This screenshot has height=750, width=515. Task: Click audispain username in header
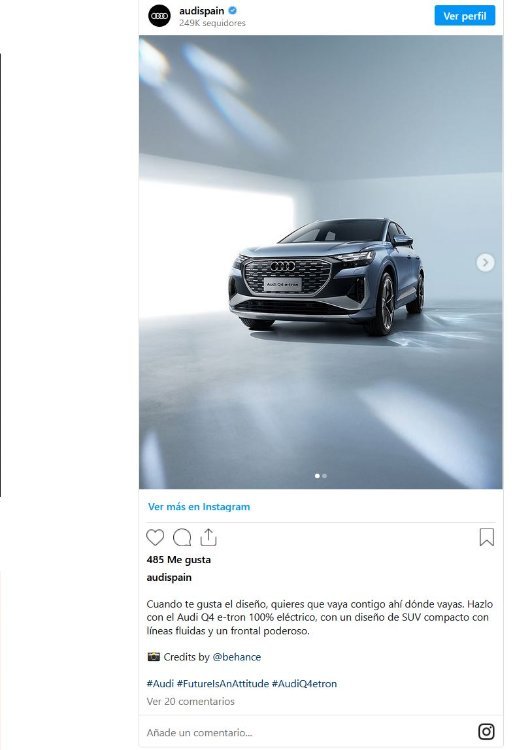(201, 11)
